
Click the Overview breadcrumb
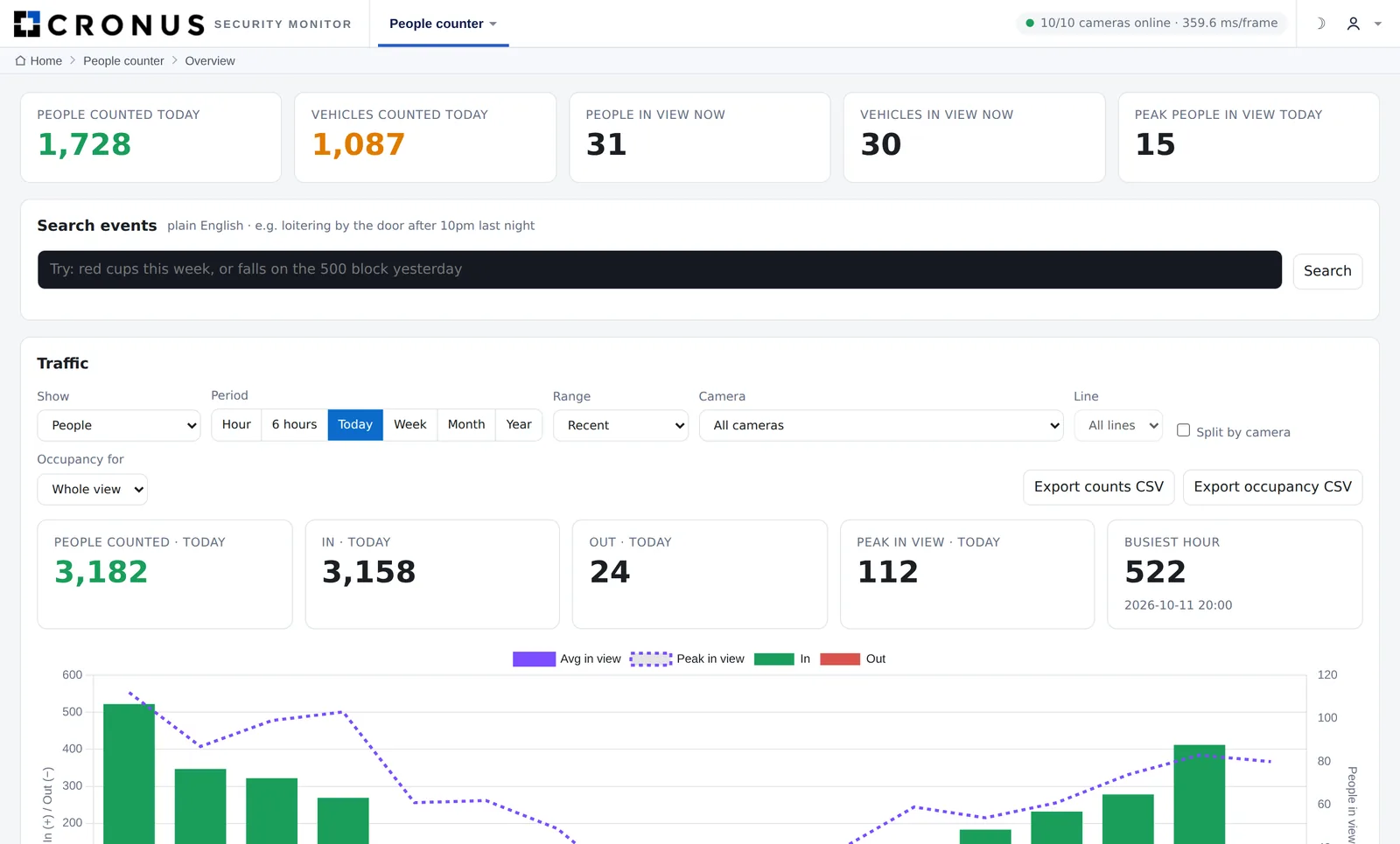click(x=210, y=60)
